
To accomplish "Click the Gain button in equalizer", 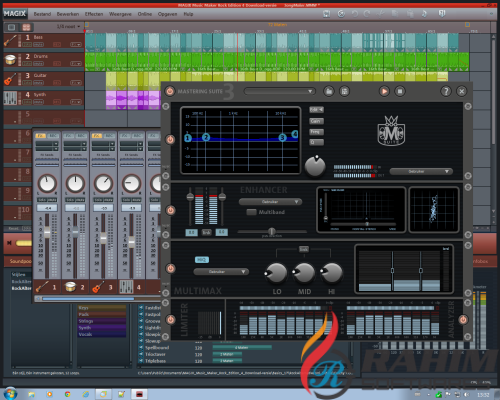I will click(x=316, y=121).
